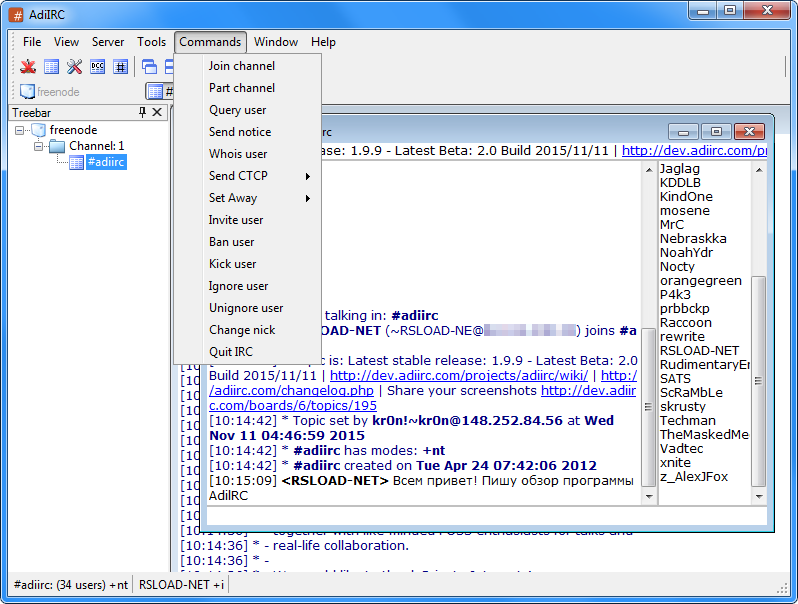Open the channel list hash icon
Image resolution: width=798 pixels, height=604 pixels.
point(121,67)
